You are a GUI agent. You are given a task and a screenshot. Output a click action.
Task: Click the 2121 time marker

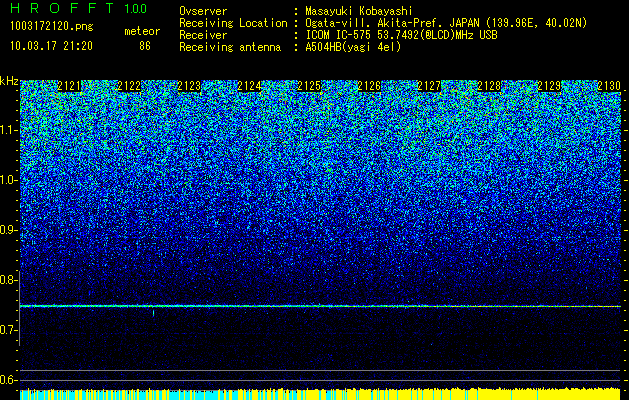69,86
